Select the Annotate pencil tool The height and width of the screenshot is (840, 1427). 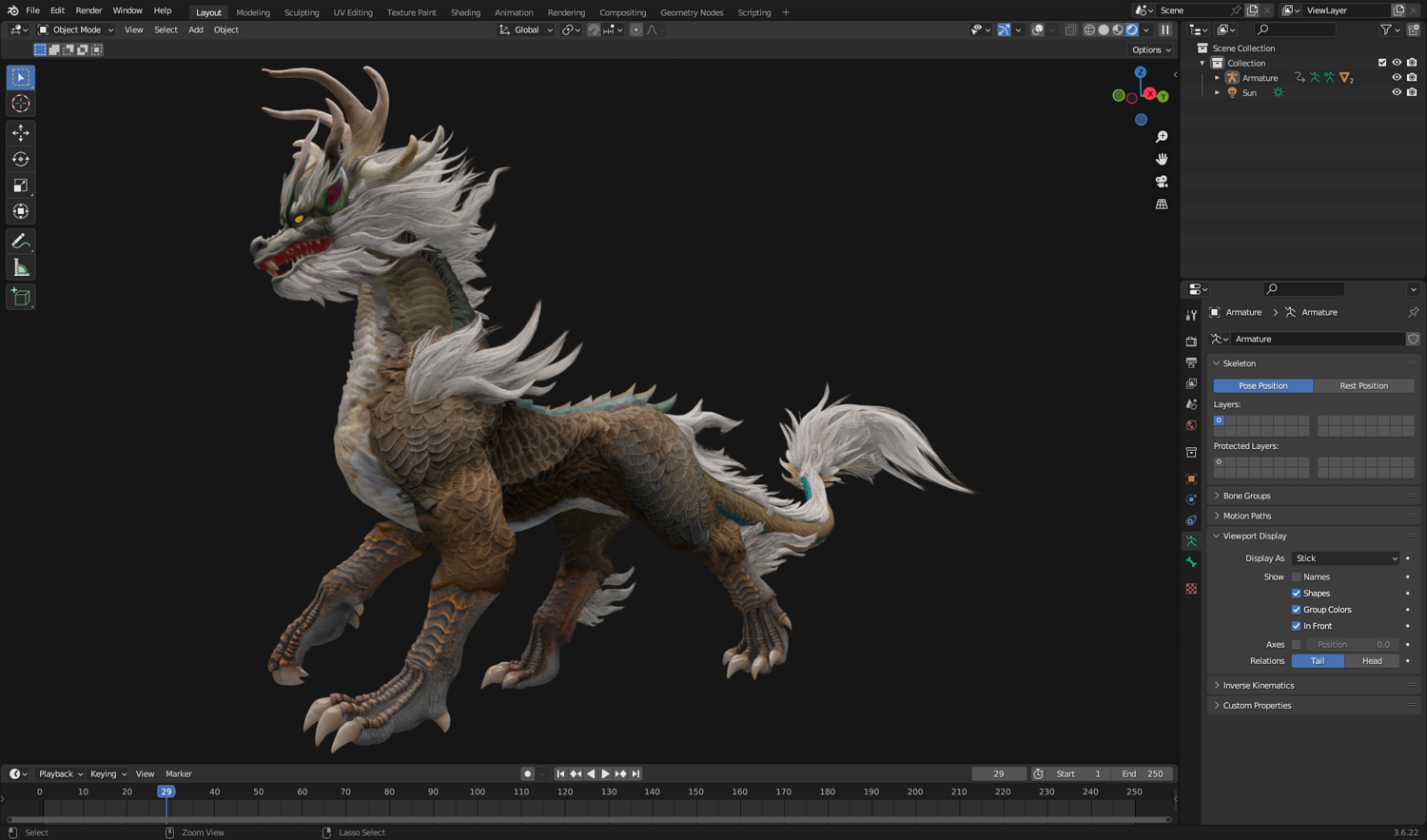click(20, 242)
